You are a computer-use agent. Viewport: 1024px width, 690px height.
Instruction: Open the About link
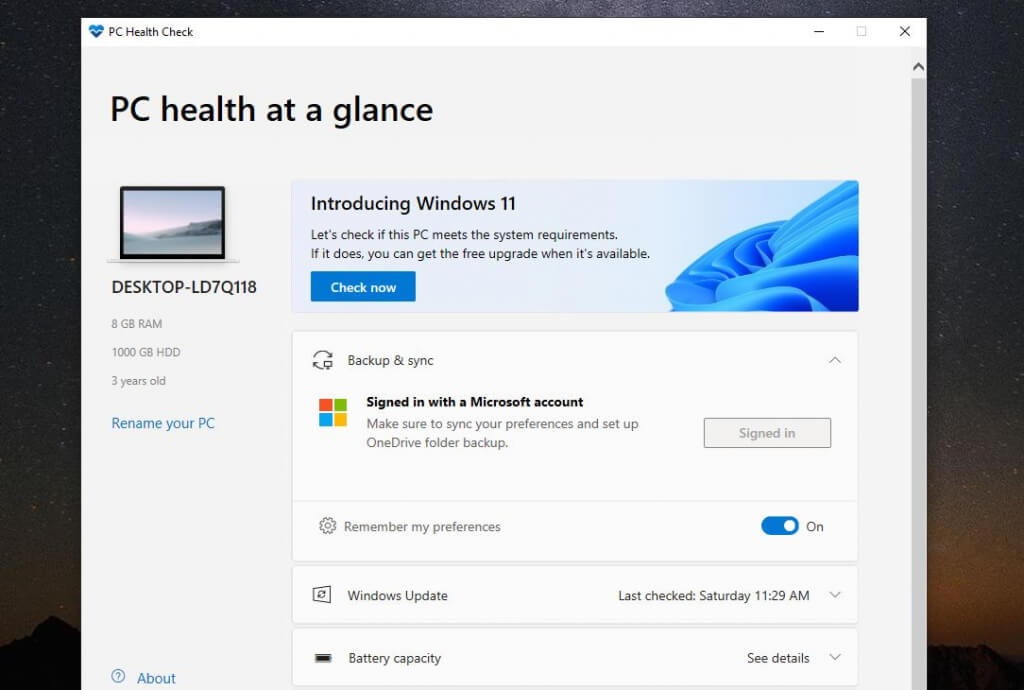[156, 678]
